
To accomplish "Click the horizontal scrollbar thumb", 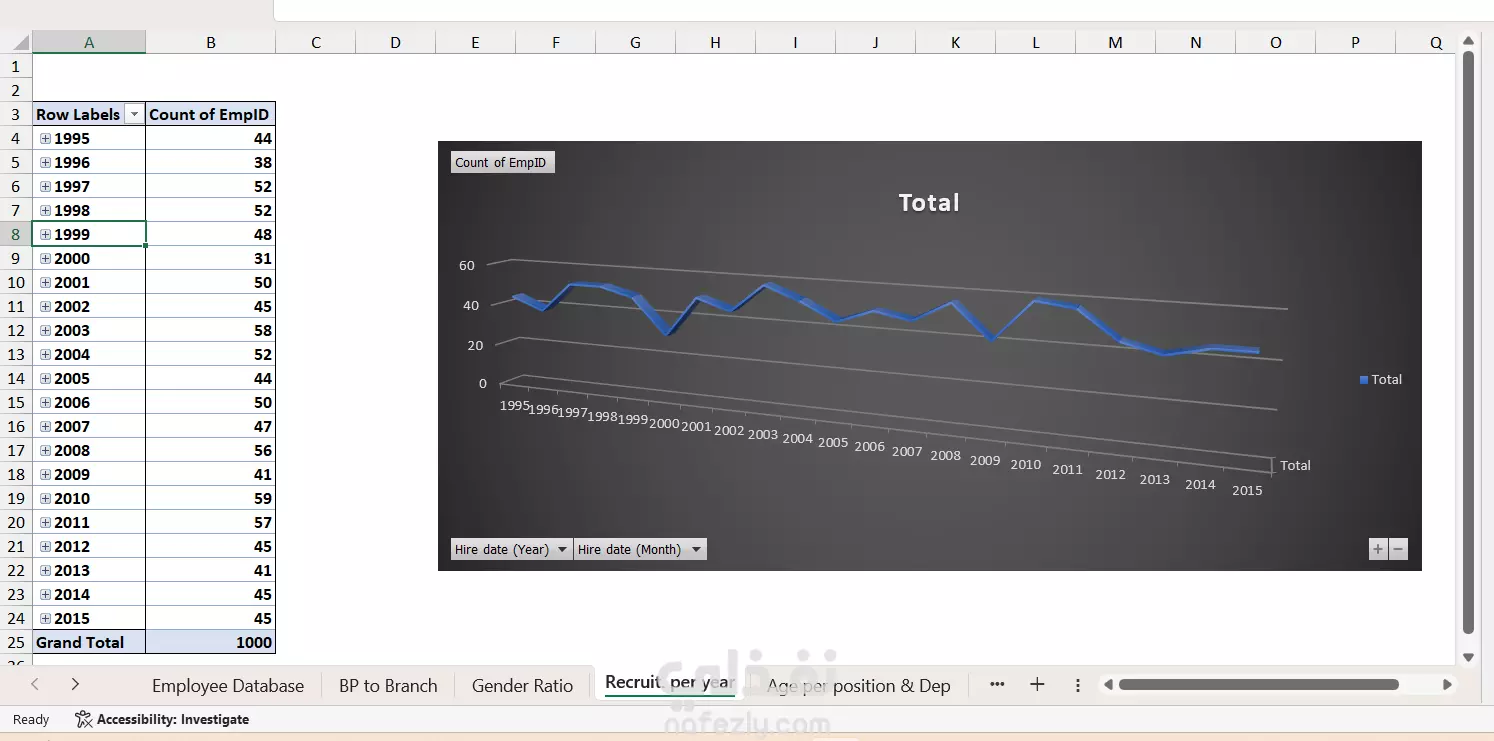I will coord(1258,685).
